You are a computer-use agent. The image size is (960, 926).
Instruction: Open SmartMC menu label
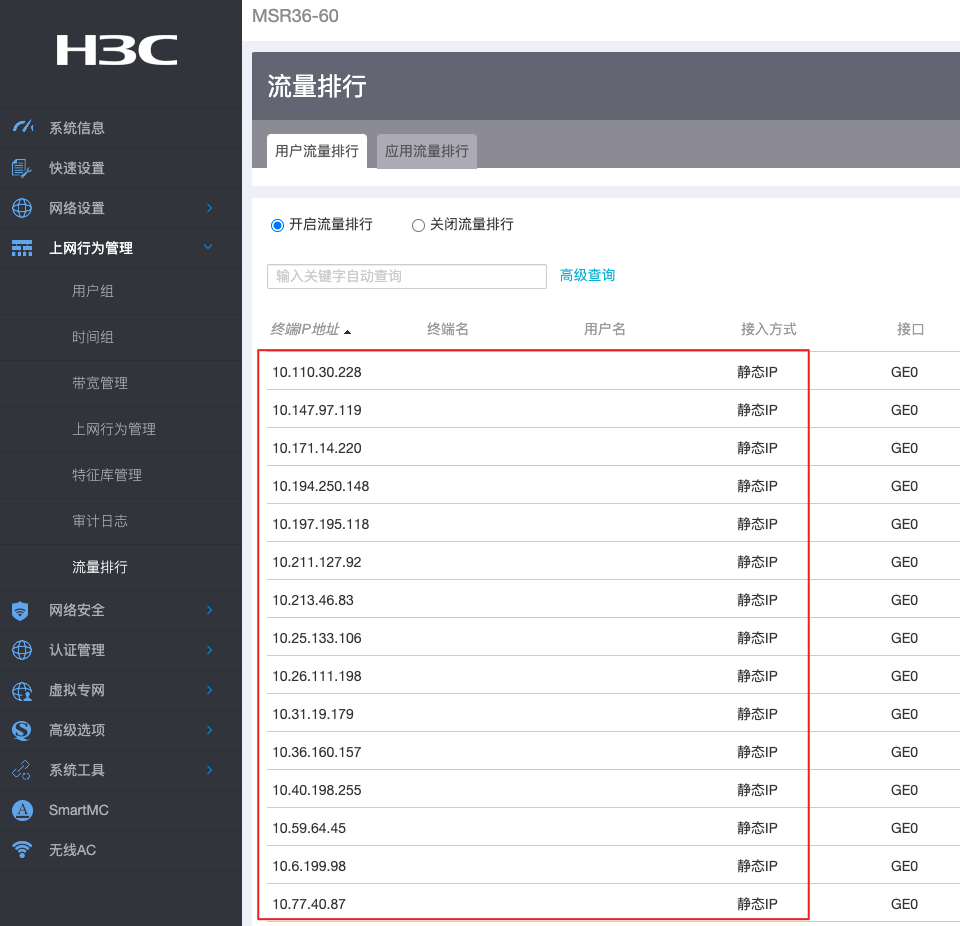click(79, 810)
